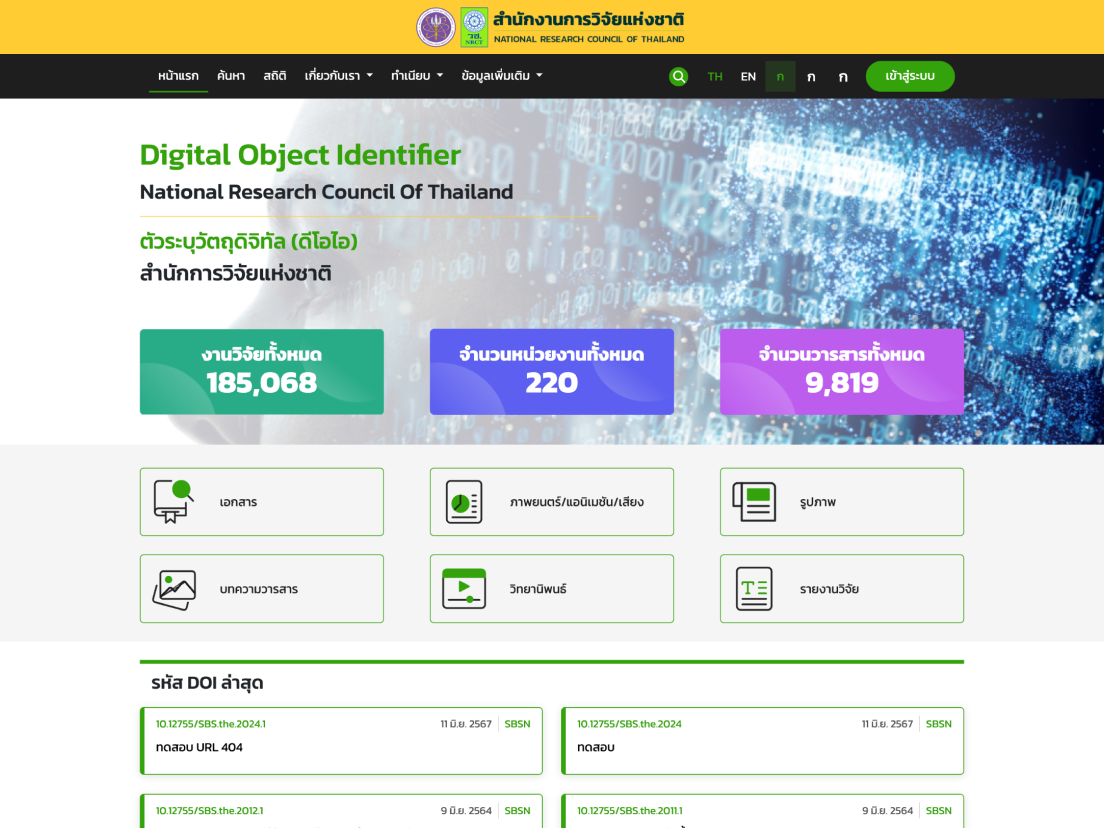Click the Digital Object Identifier heading

[x=301, y=156]
